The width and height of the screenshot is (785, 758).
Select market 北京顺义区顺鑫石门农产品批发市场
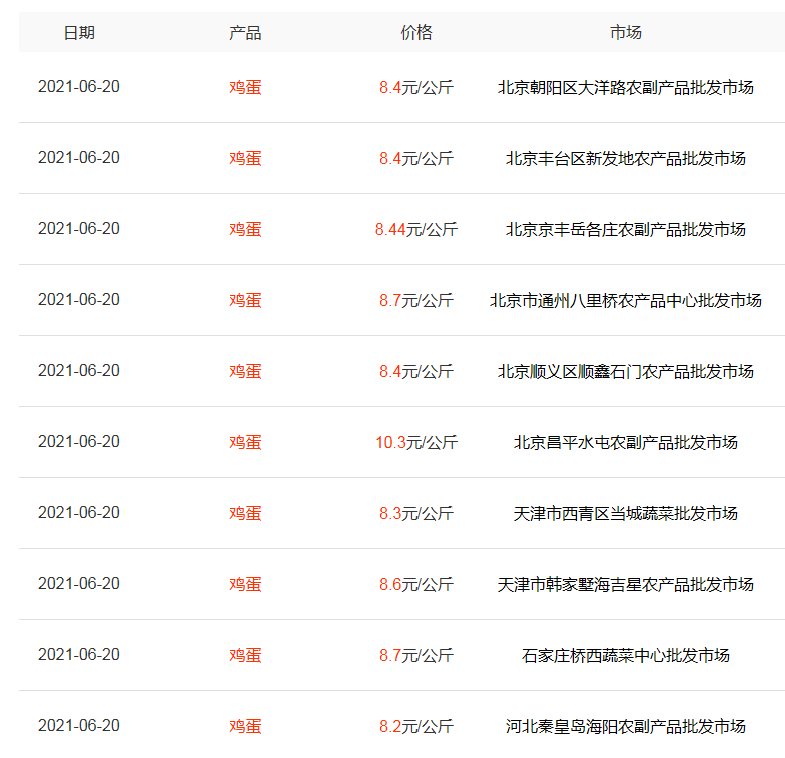tap(625, 371)
